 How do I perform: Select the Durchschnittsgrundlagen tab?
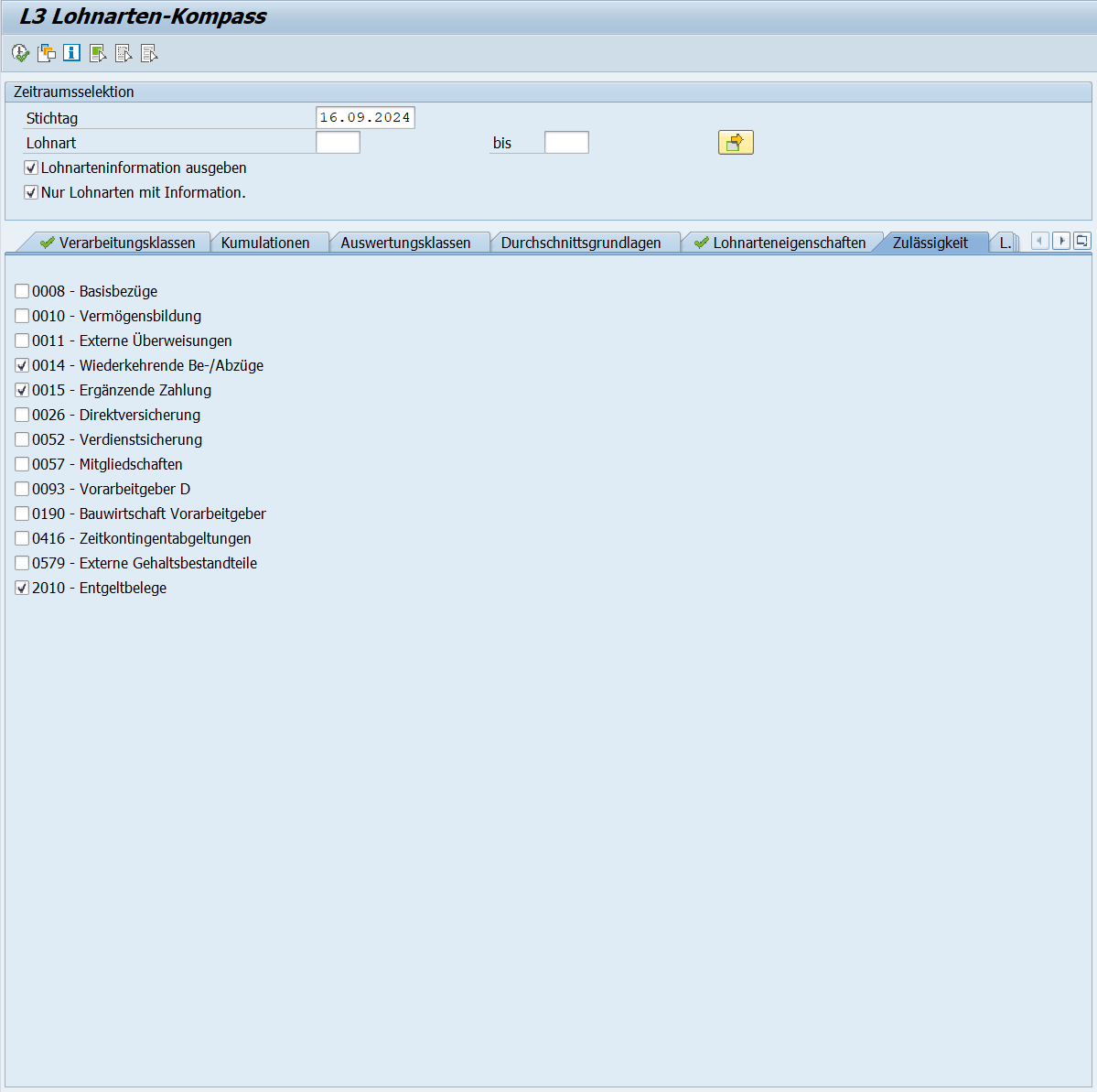pyautogui.click(x=581, y=243)
